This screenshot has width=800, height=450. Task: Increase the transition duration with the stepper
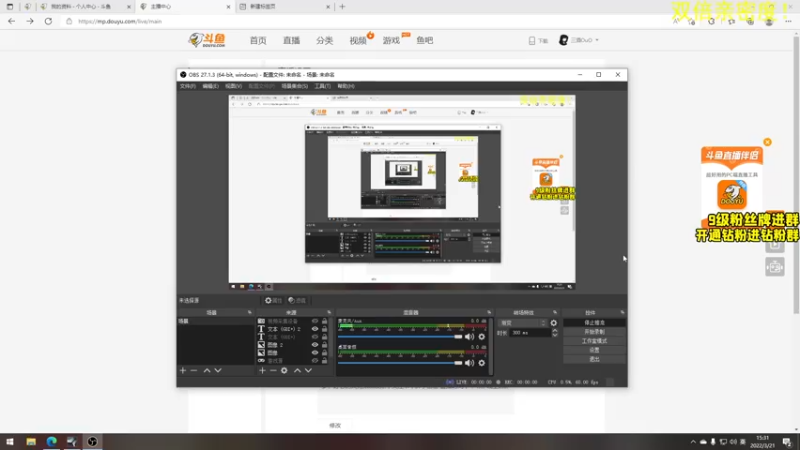(x=555, y=331)
